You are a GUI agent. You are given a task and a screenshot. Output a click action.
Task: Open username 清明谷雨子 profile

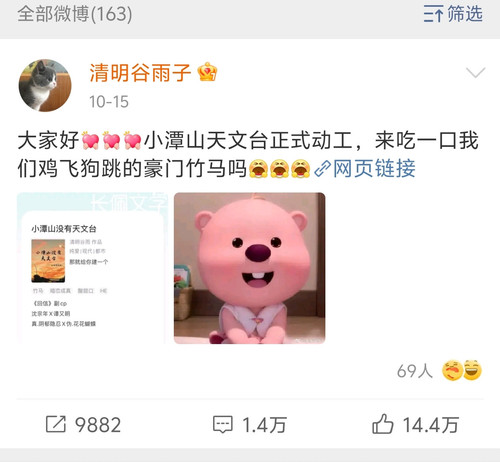(140, 73)
